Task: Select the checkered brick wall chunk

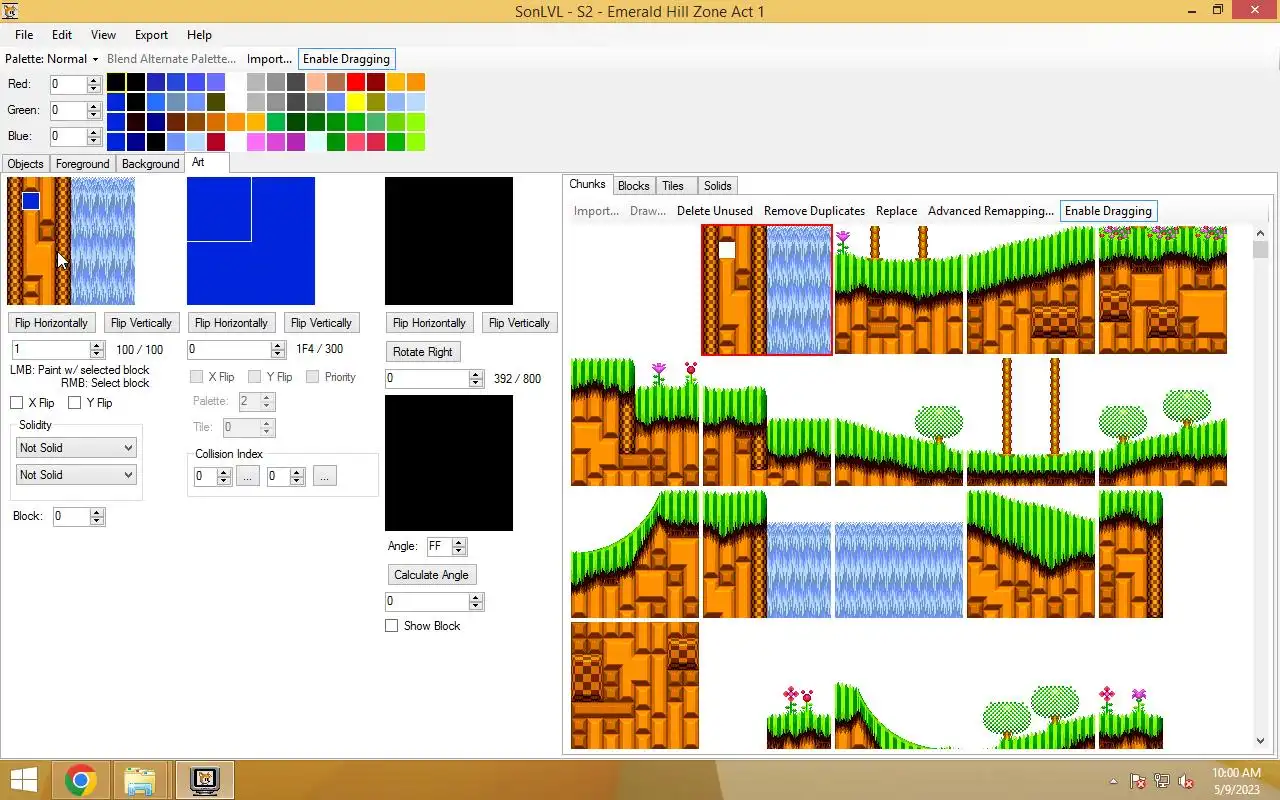Action: (634, 685)
